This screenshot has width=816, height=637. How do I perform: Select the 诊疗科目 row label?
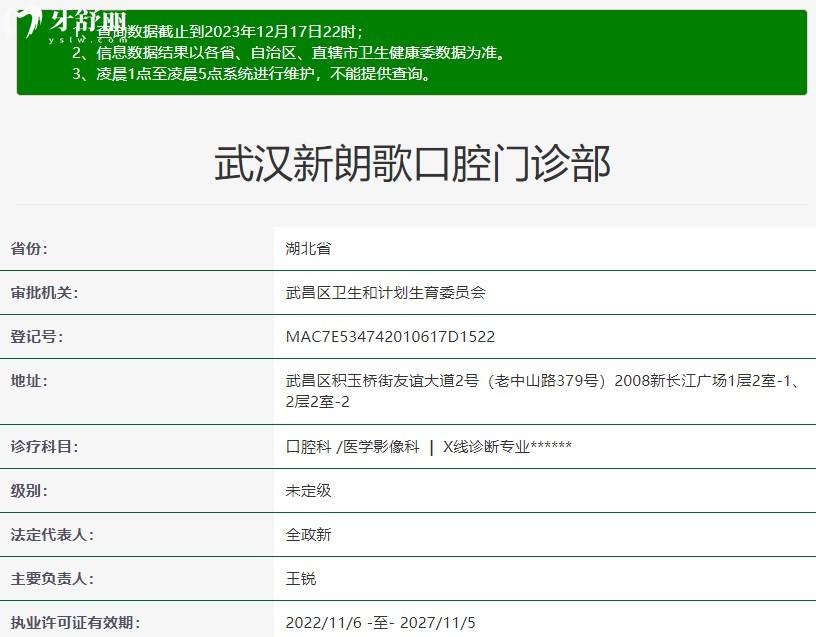(x=44, y=447)
